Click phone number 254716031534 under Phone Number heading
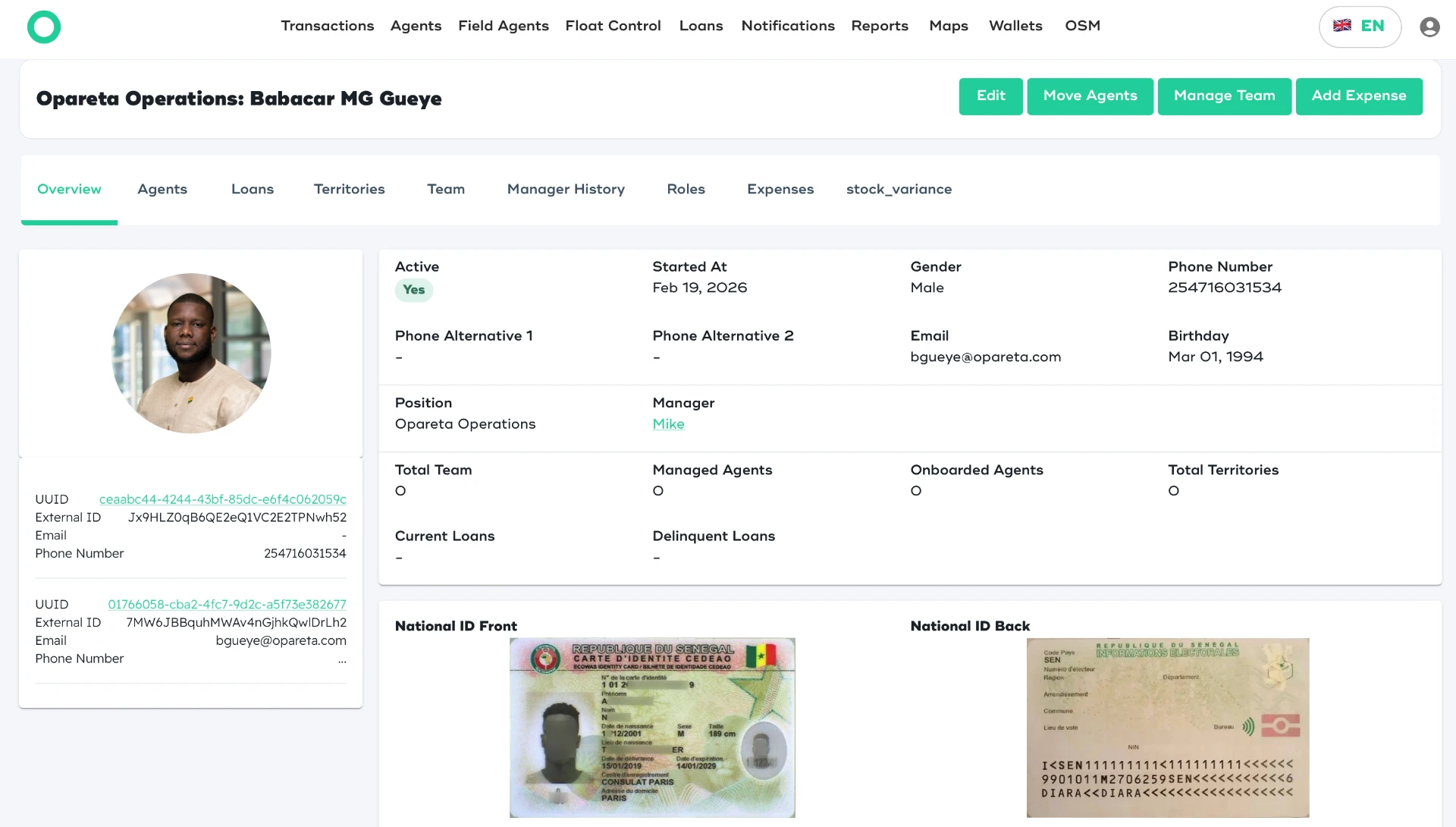Image resolution: width=1456 pixels, height=827 pixels. point(1225,288)
